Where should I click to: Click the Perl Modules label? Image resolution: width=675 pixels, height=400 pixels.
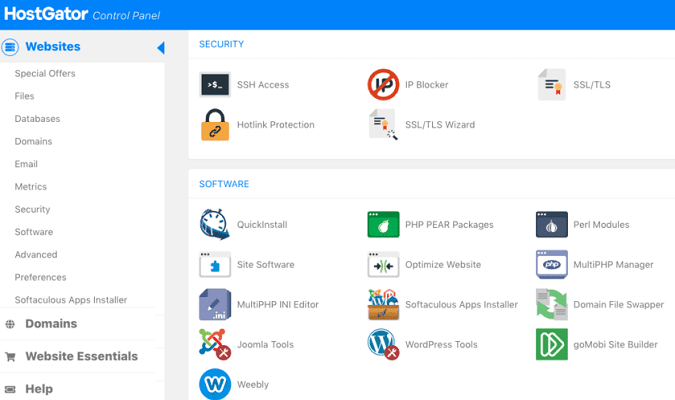601,225
